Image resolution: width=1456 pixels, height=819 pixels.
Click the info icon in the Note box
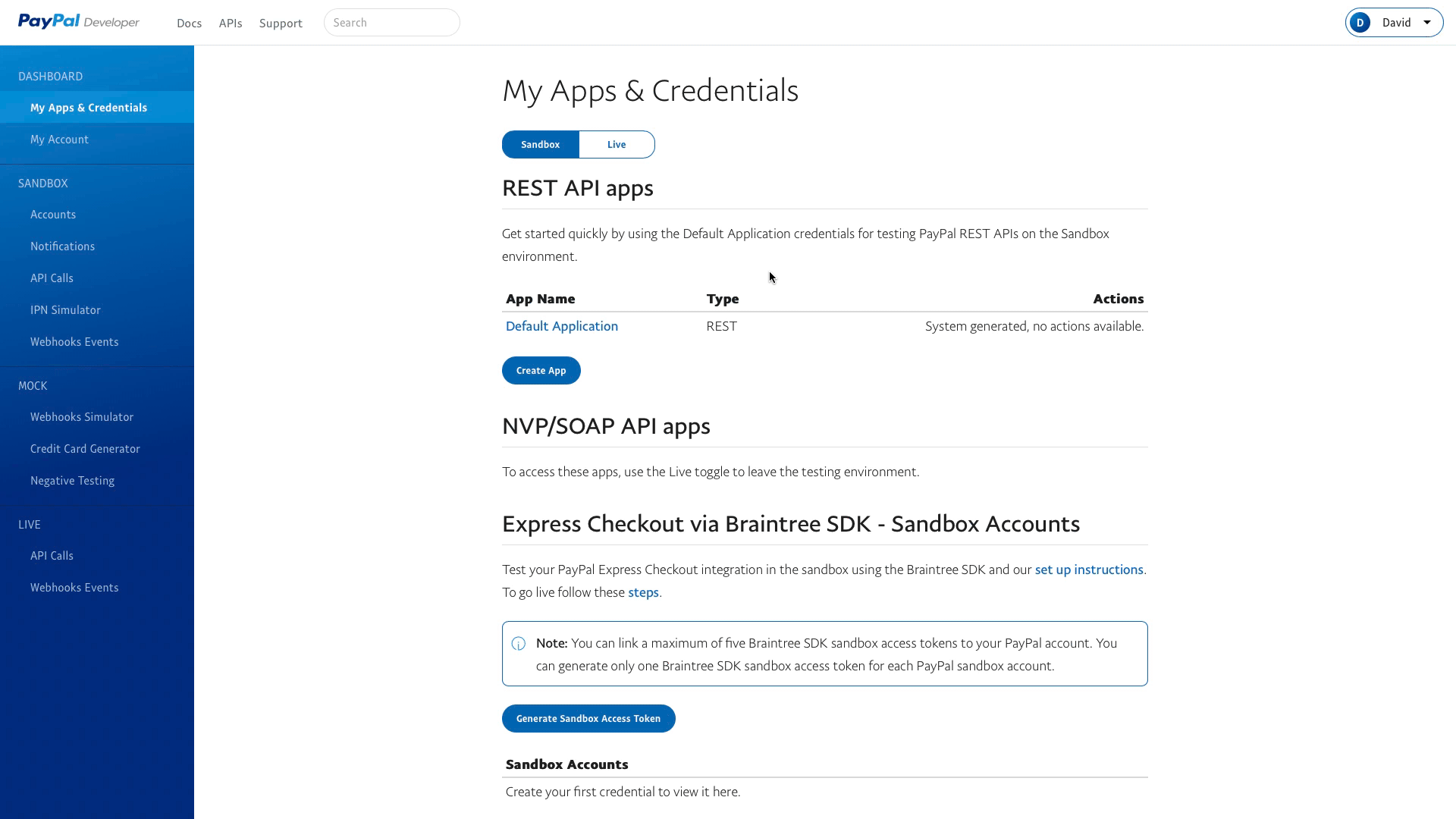pyautogui.click(x=519, y=644)
